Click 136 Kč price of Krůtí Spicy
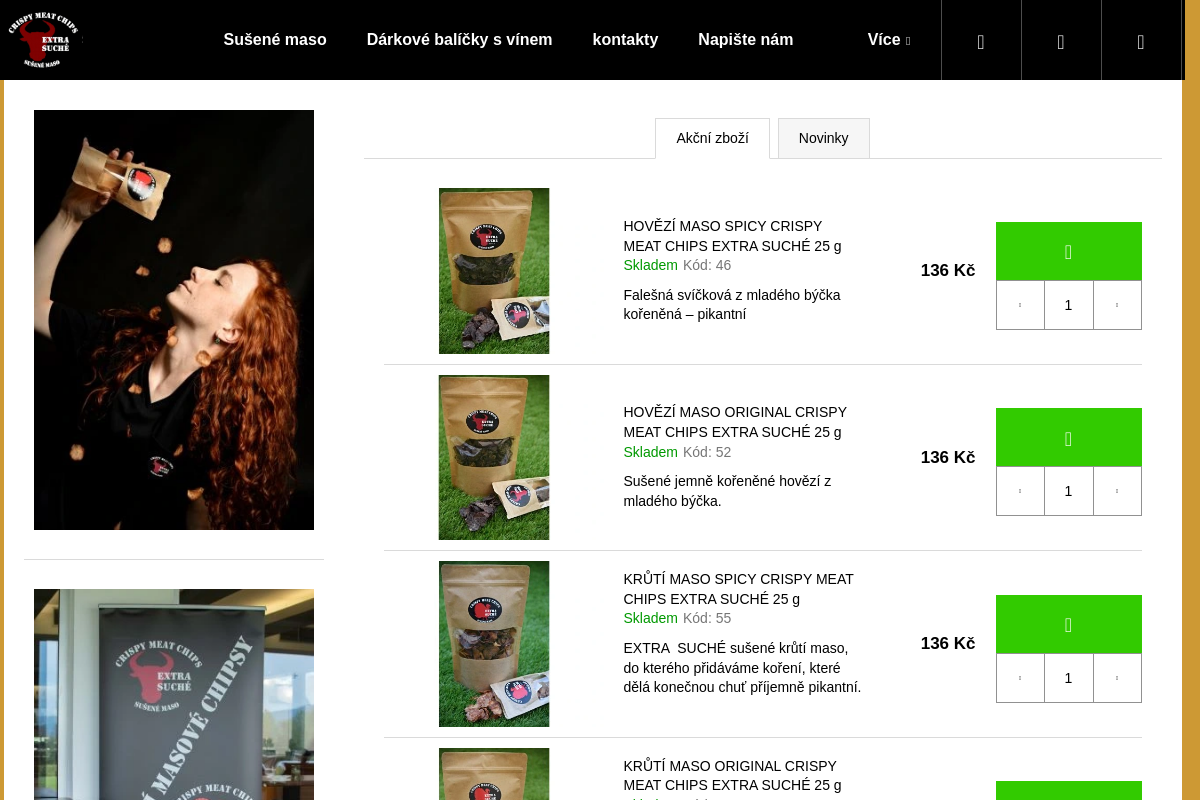The image size is (1200, 800). click(948, 644)
